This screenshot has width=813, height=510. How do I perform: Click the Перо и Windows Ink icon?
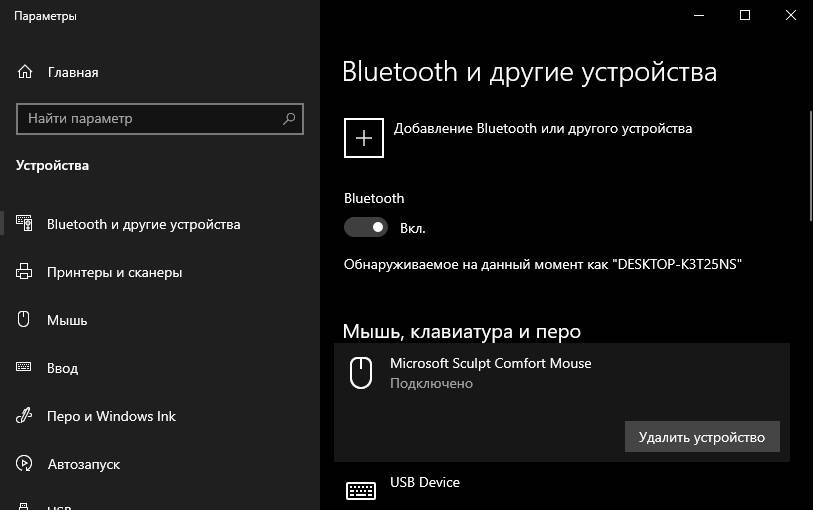click(25, 416)
